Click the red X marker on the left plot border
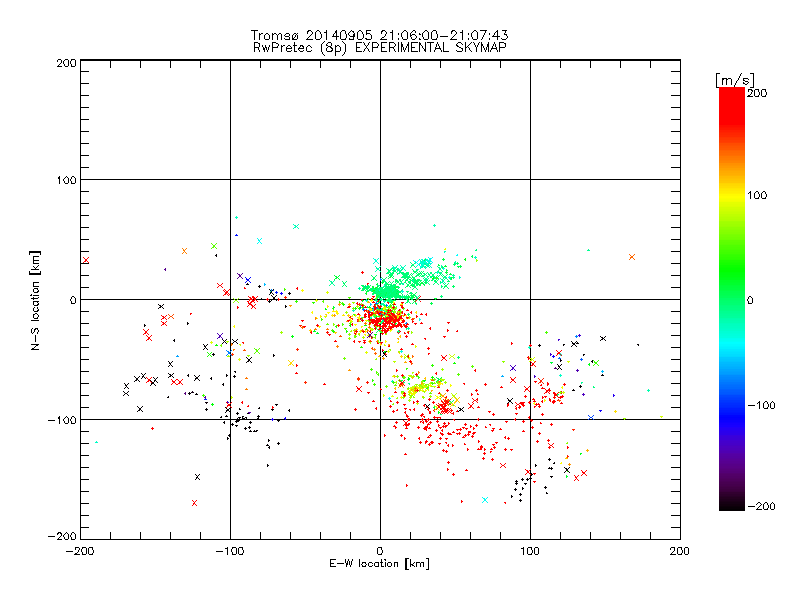 pos(86,260)
